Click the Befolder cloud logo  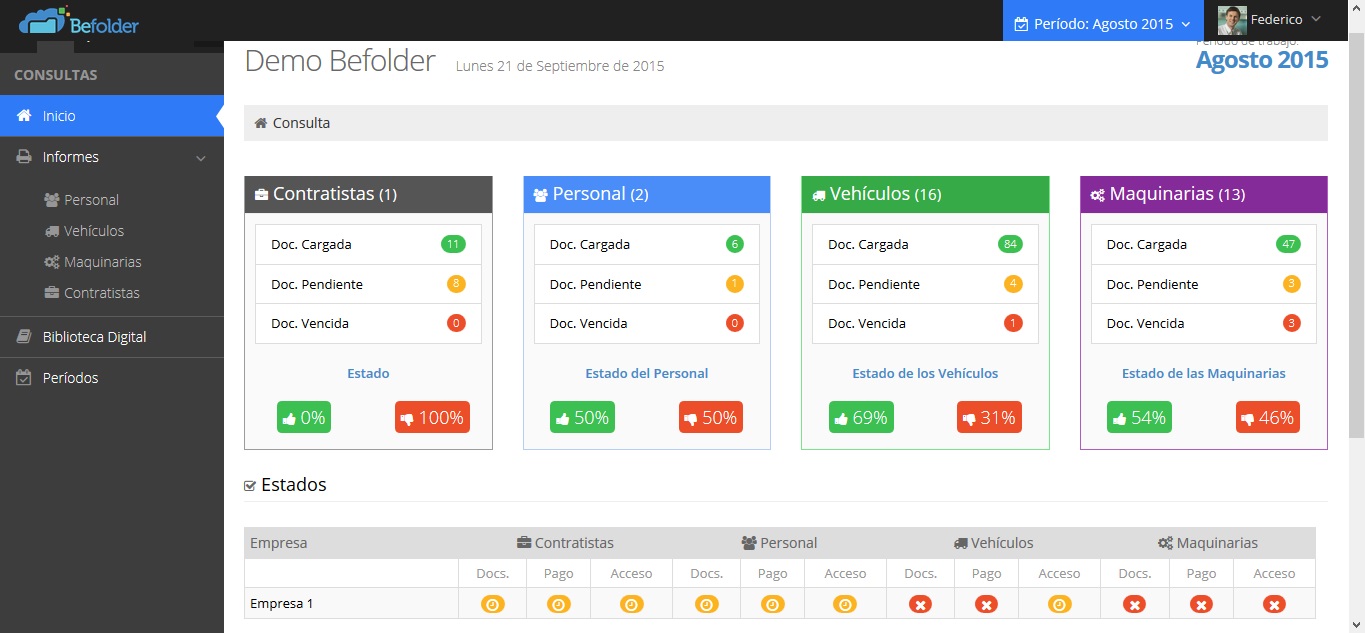(44, 20)
